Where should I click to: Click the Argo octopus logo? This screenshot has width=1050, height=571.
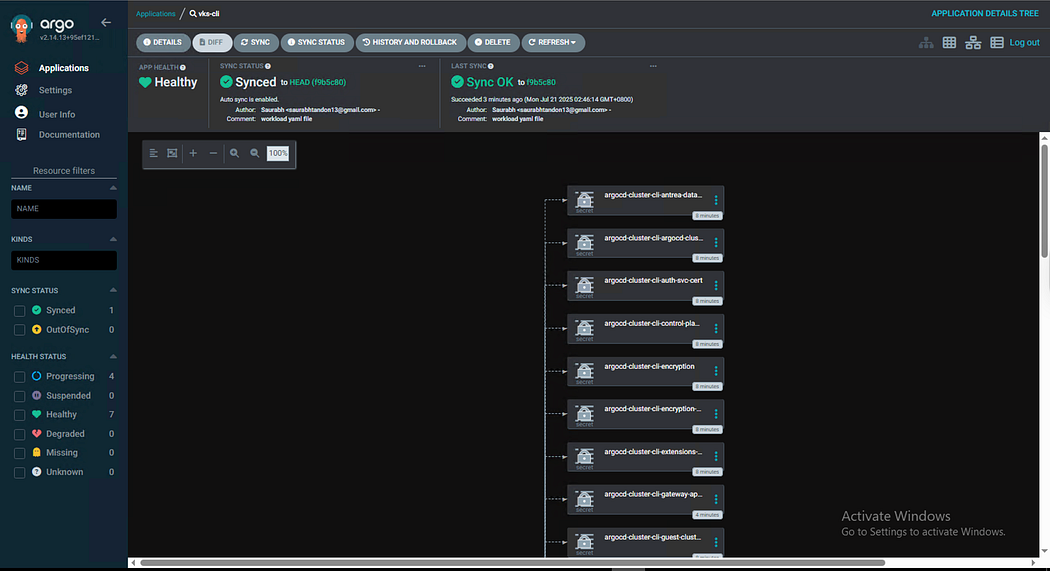21,28
